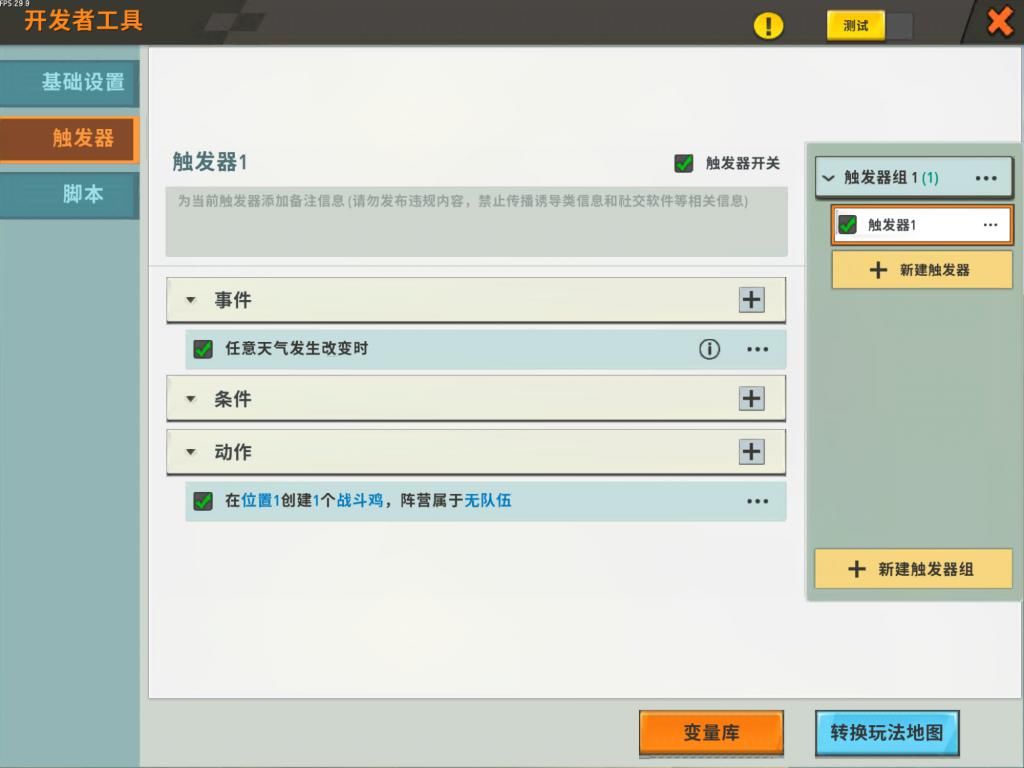Click the plus icon to add a new 事件
1024x768 pixels.
pos(751,299)
